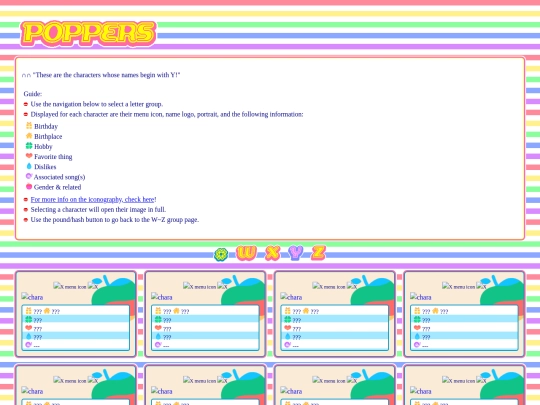540x405 pixels.
Task: Select the Y letter group
Action: tap(296, 253)
